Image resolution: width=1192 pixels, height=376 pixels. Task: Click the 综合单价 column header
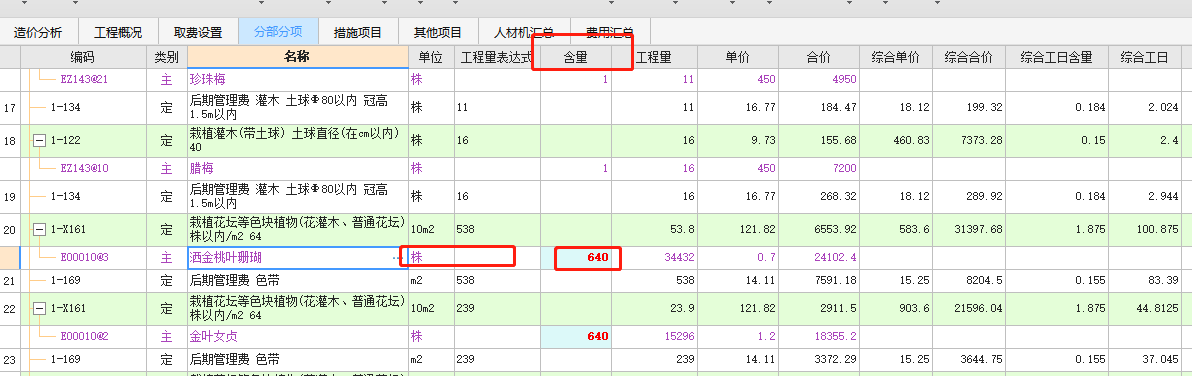(896, 57)
